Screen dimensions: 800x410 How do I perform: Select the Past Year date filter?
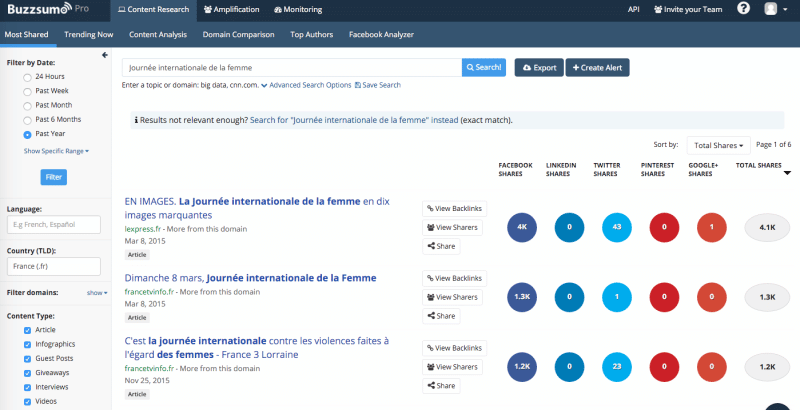click(27, 135)
